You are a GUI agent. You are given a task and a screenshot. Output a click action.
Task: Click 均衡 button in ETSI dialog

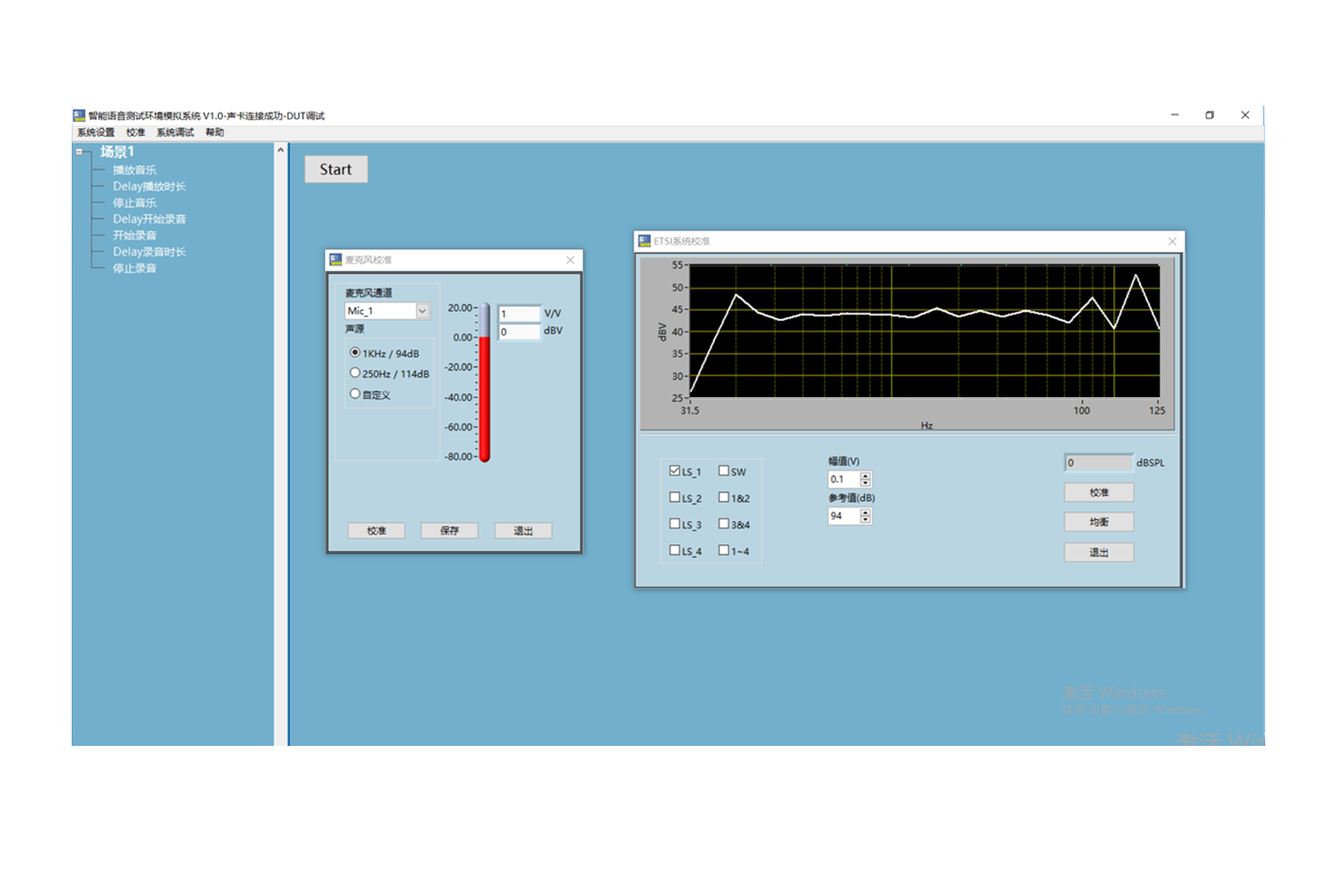1099,522
